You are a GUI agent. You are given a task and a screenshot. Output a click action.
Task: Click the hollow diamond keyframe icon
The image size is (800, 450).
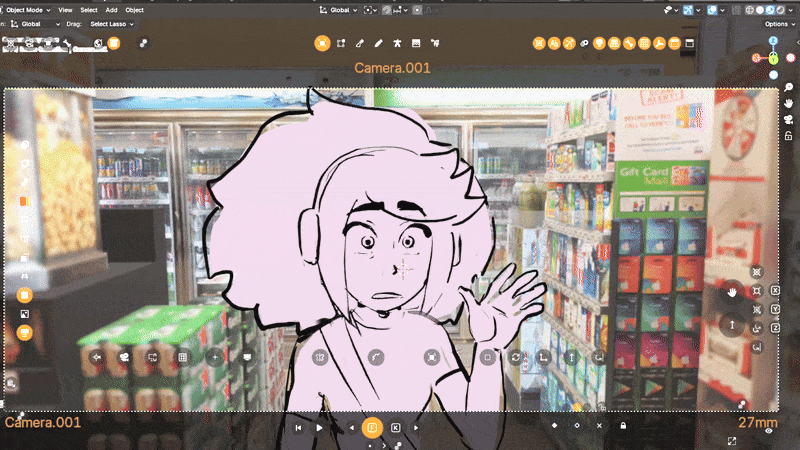(577, 425)
